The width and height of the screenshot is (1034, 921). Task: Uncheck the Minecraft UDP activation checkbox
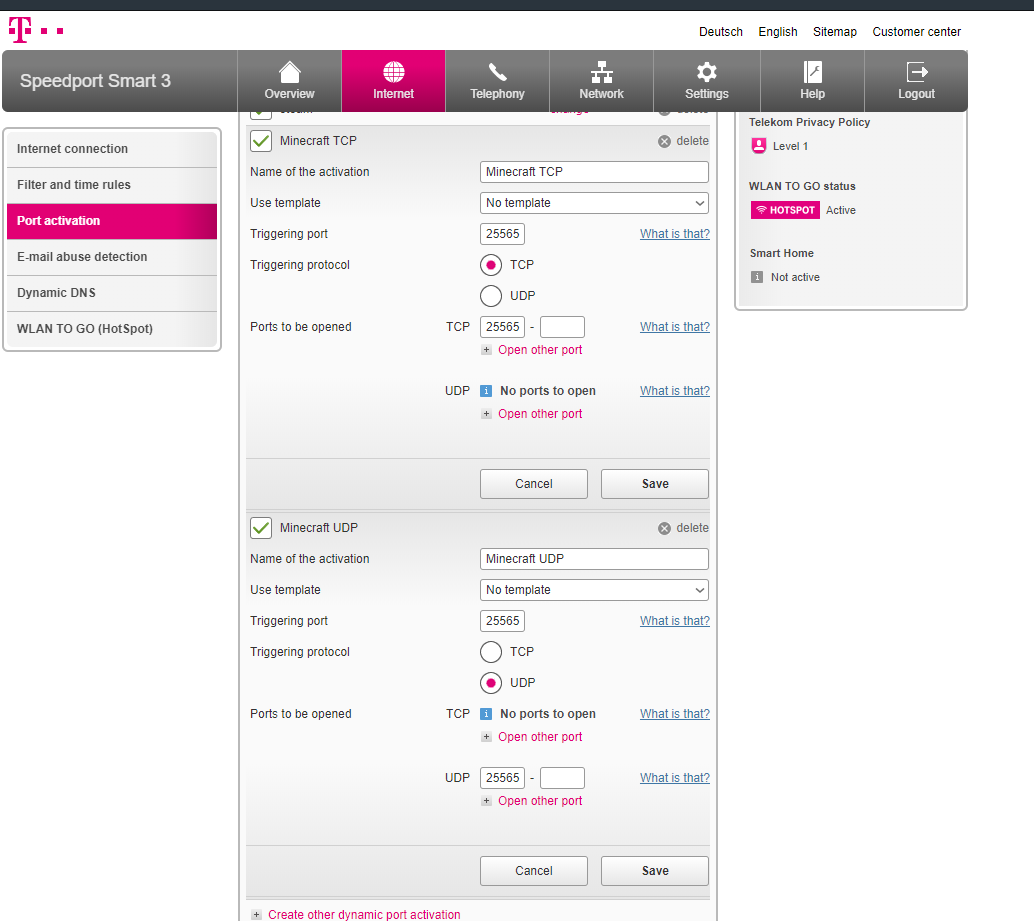[x=261, y=527]
